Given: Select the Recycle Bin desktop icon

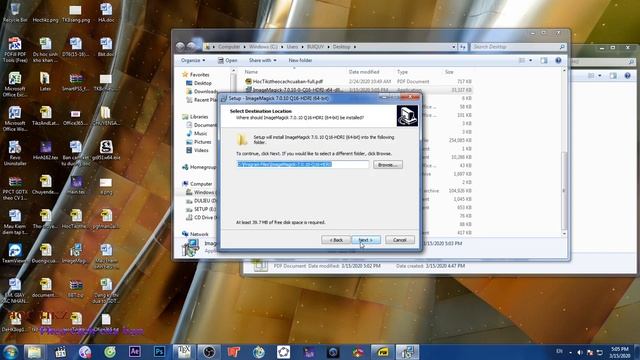Looking at the screenshot, I should (x=15, y=12).
